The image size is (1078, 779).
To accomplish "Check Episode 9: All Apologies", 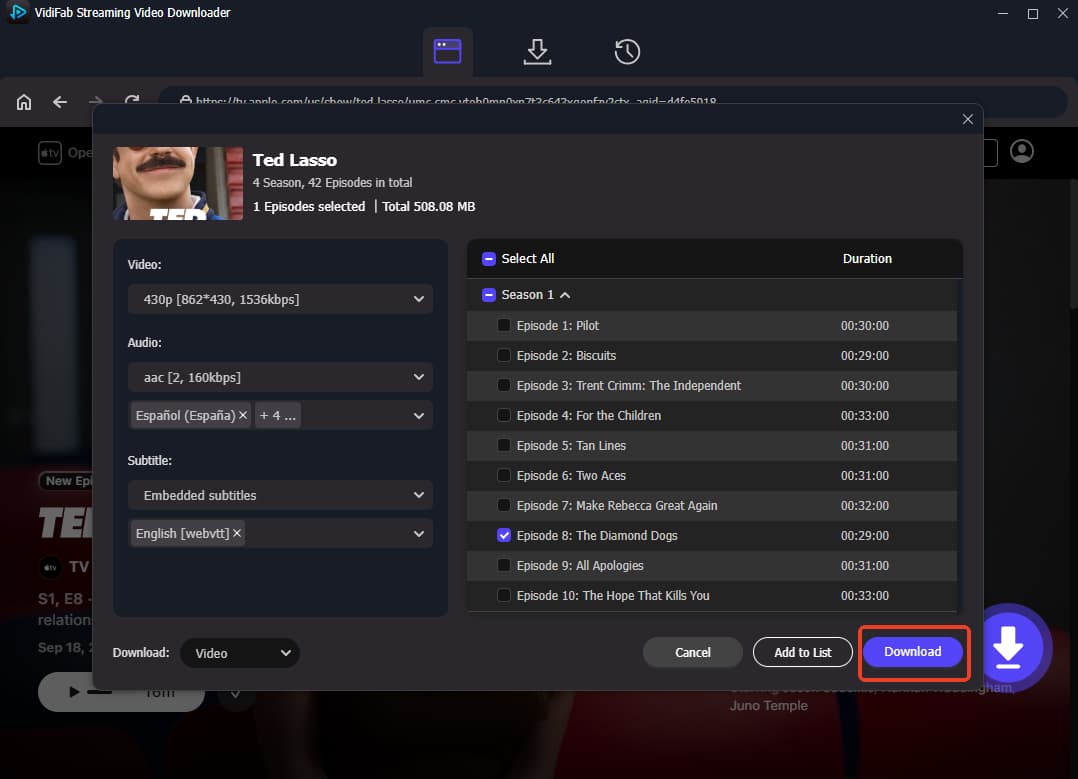I will (504, 565).
